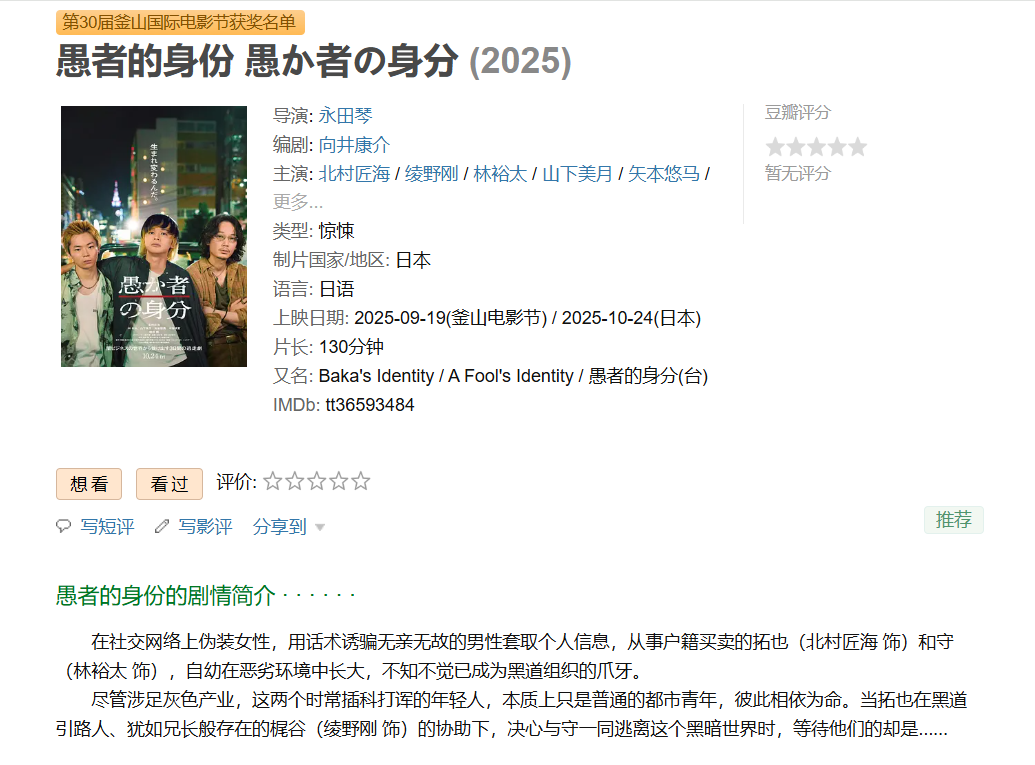Open the 写影评 review link
Viewport: 1035px width, 765px height.
tap(205, 526)
